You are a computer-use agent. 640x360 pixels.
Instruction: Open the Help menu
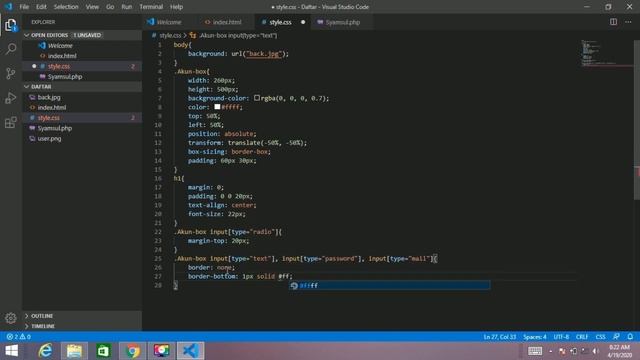176,7
